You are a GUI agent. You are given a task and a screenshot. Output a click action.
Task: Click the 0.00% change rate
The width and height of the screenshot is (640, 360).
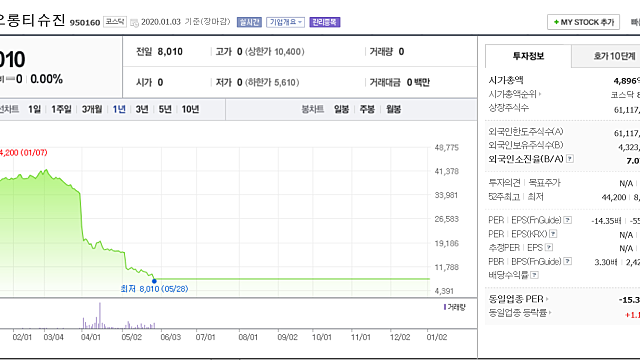point(47,79)
